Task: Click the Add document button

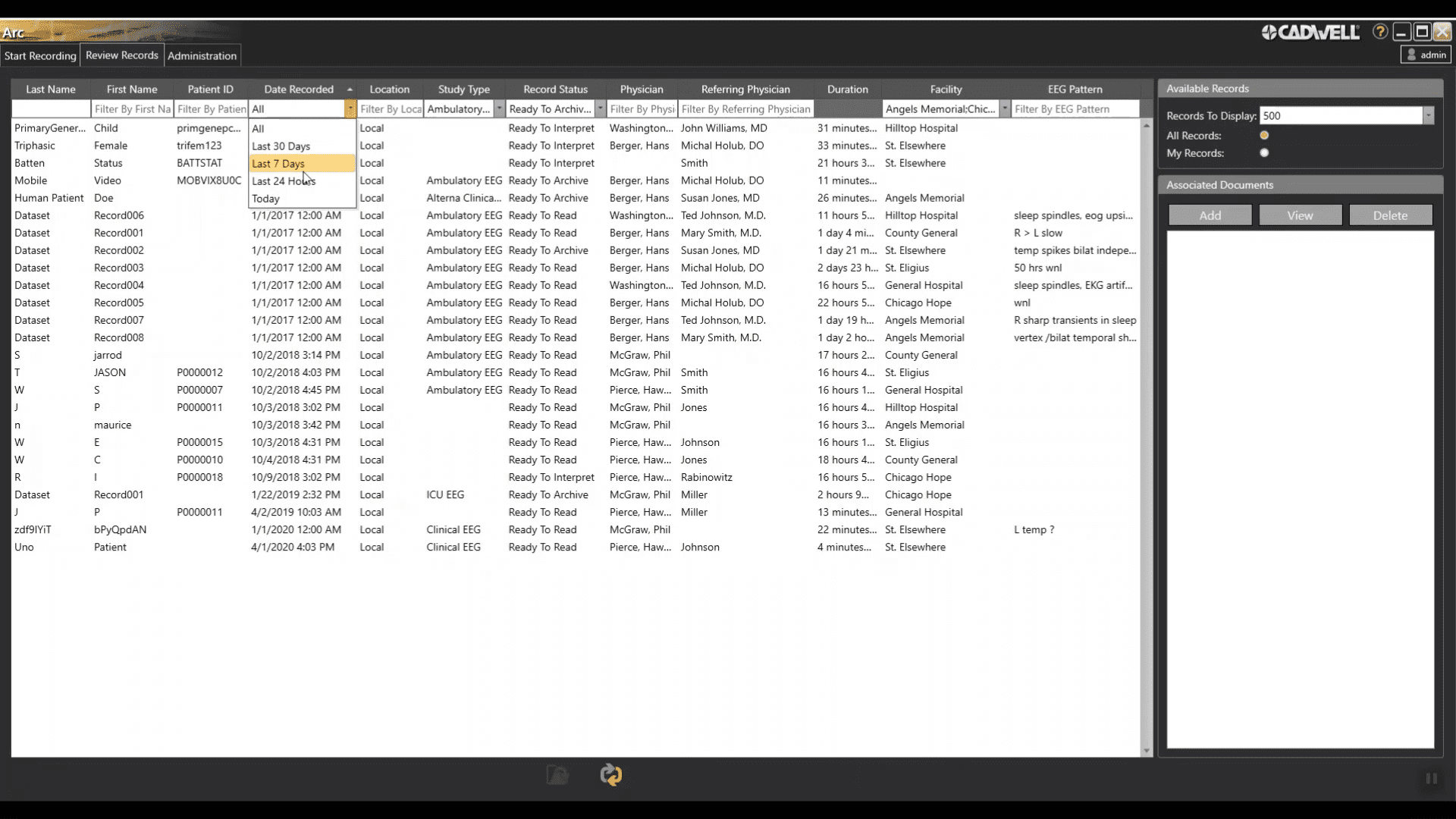Action: pyautogui.click(x=1210, y=215)
